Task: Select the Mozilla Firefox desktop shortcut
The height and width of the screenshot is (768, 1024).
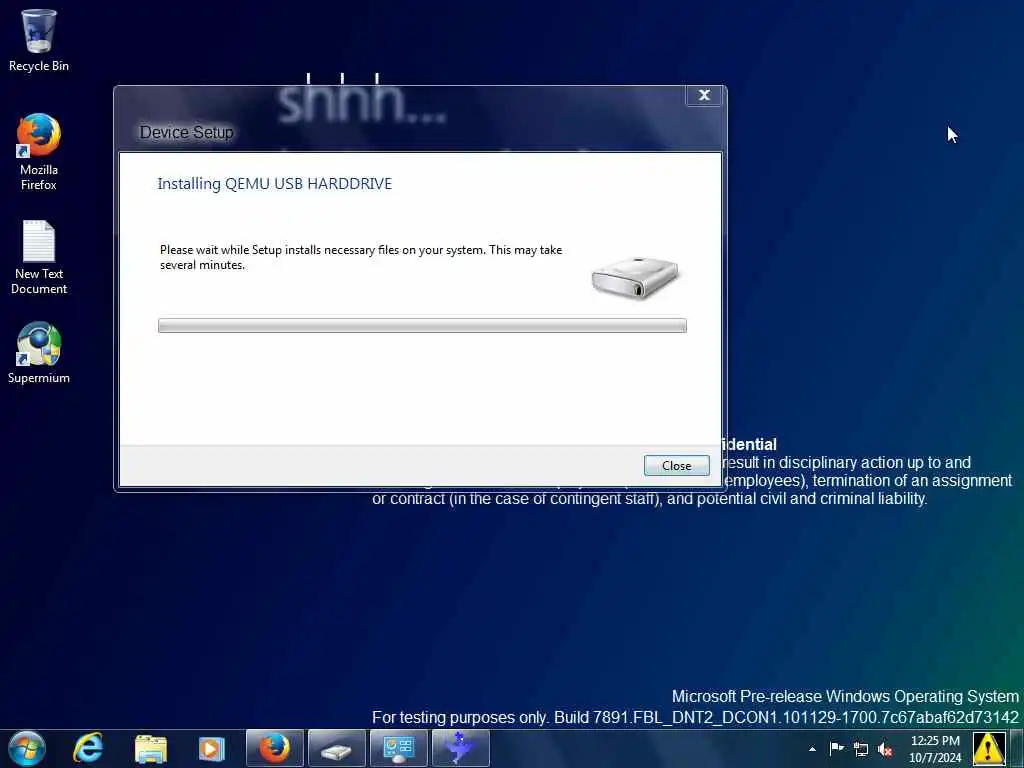Action: click(39, 152)
